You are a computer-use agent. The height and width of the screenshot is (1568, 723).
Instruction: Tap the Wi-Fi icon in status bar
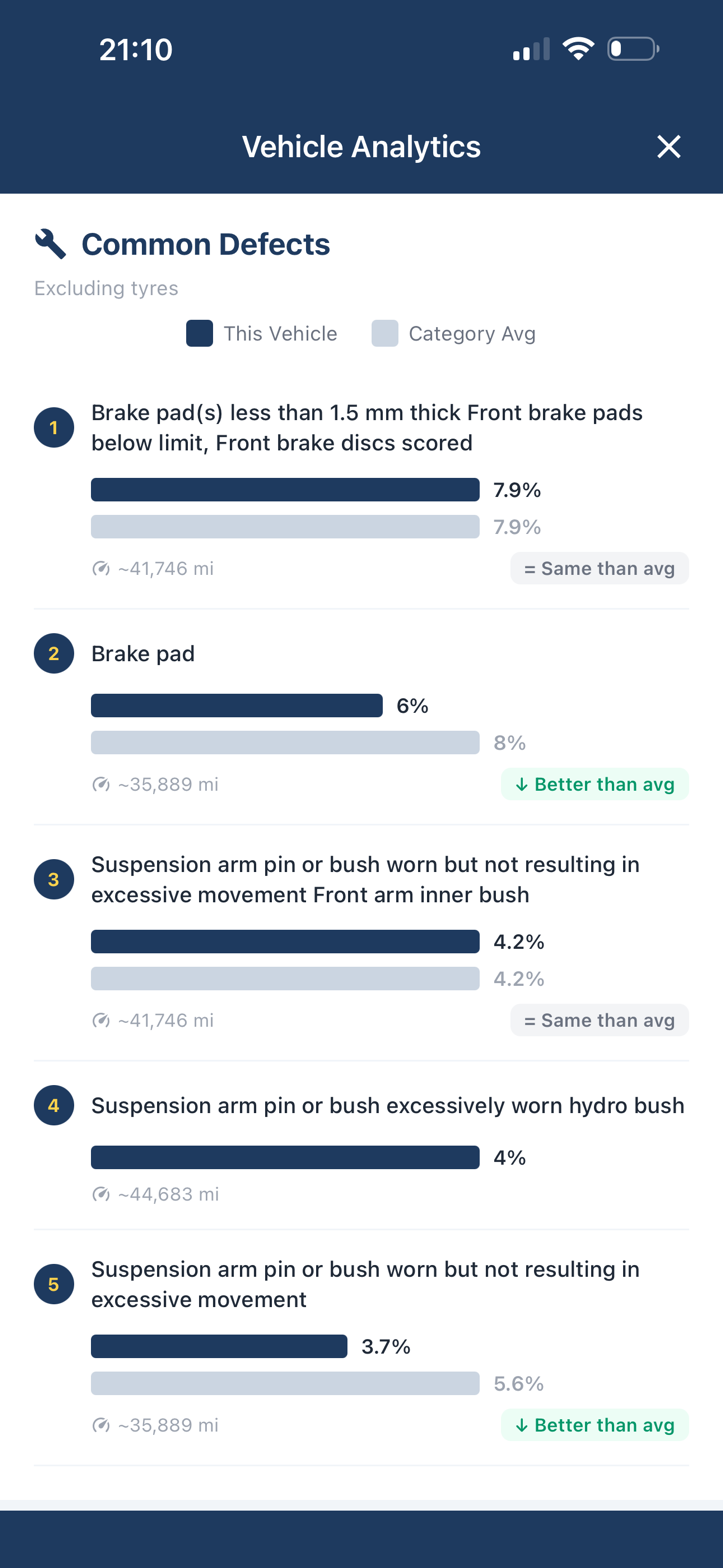(x=578, y=48)
